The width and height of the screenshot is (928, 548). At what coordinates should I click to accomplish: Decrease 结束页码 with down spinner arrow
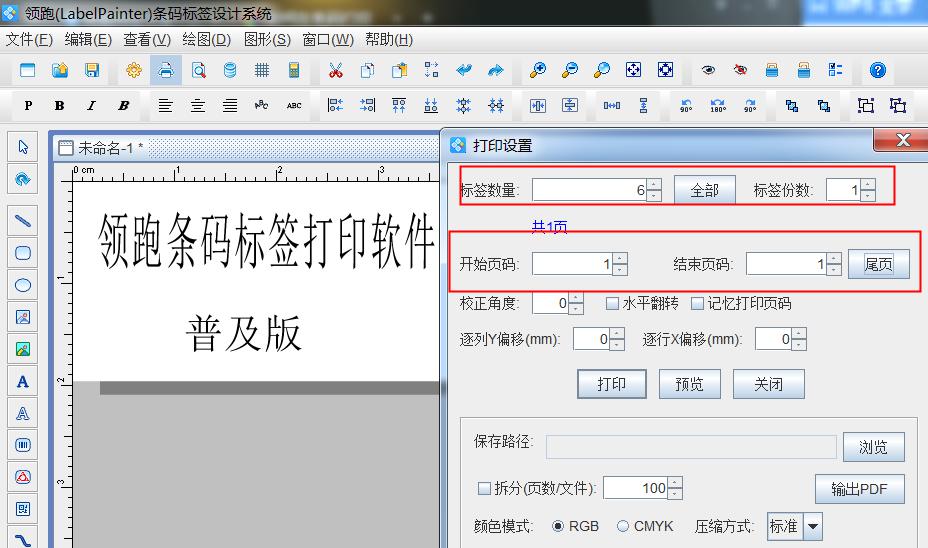coord(834,269)
